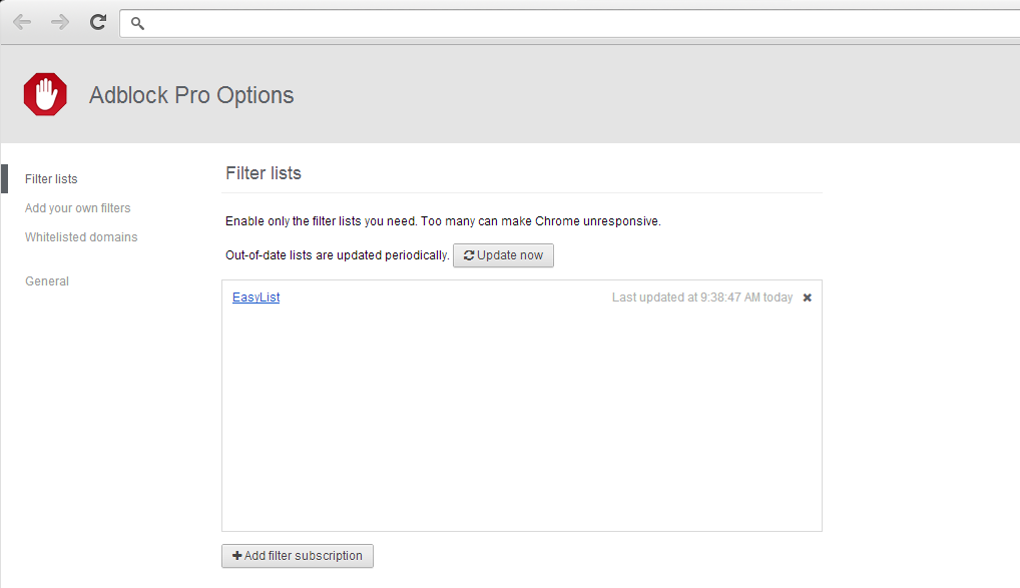Viewport: 1020px width, 588px height.
Task: Reload the current browser page
Action: tap(98, 22)
